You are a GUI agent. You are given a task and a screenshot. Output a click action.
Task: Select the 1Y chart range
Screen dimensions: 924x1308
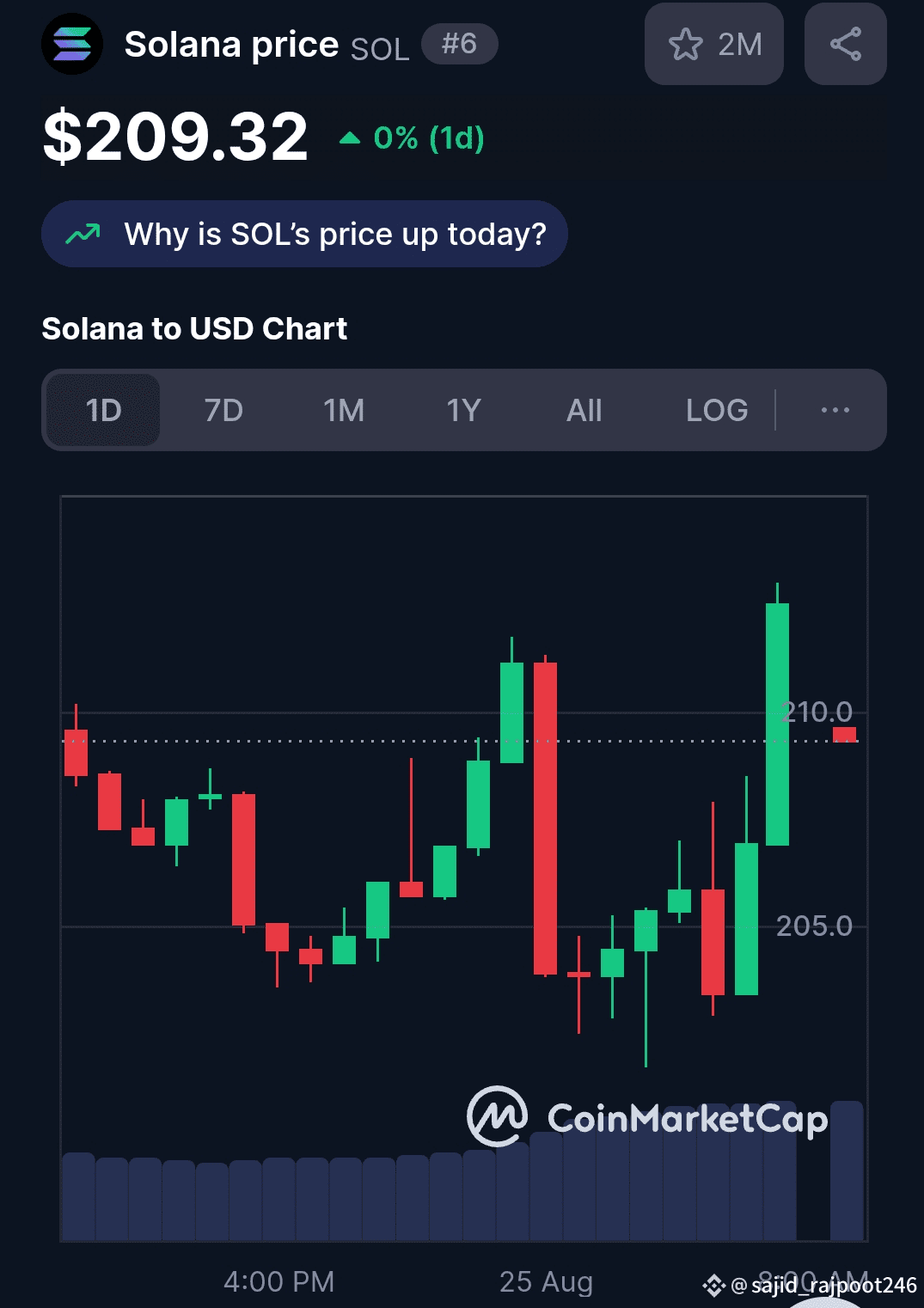pyautogui.click(x=464, y=410)
